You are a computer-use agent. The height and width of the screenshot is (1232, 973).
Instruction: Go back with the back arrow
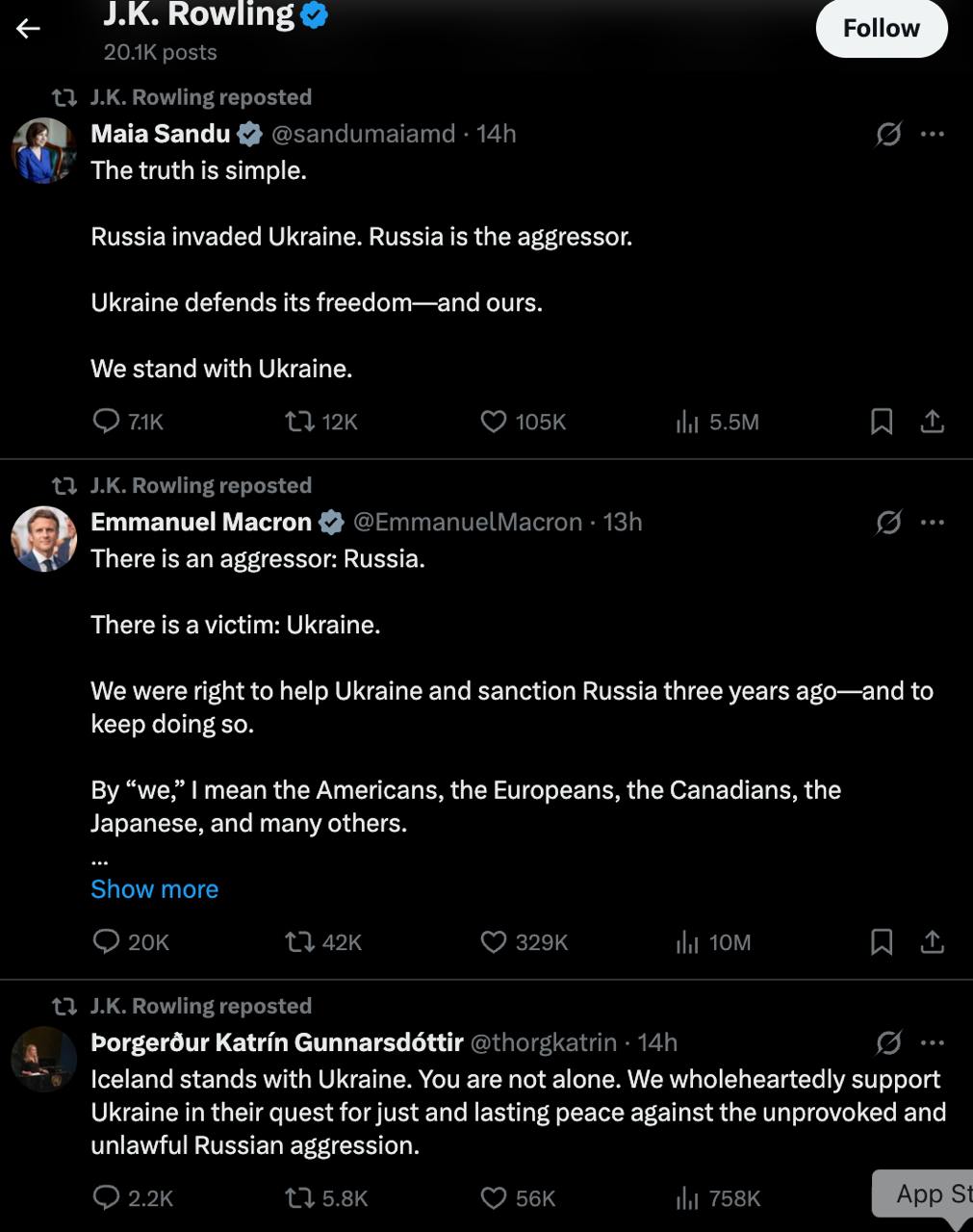(28, 28)
